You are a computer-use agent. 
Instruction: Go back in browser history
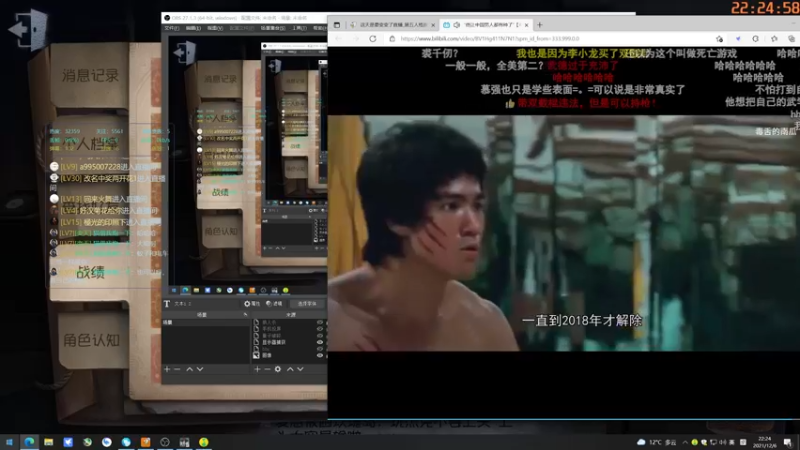pos(339,39)
